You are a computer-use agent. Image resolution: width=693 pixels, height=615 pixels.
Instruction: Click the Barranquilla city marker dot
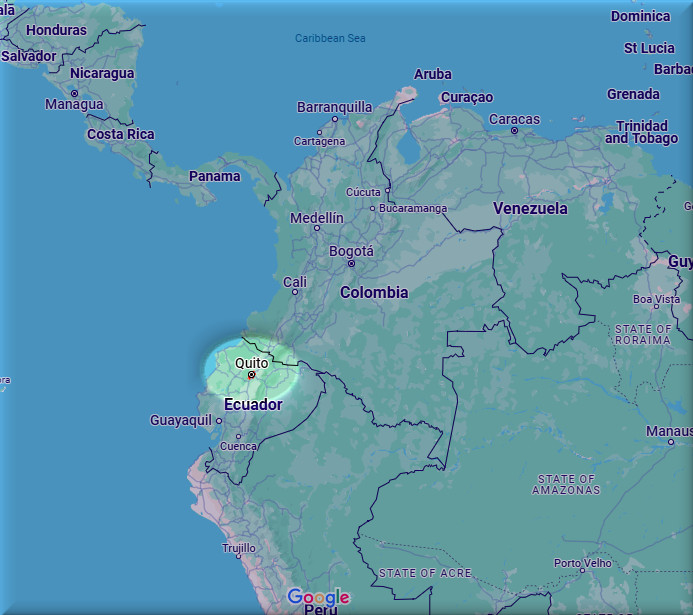coord(335,119)
